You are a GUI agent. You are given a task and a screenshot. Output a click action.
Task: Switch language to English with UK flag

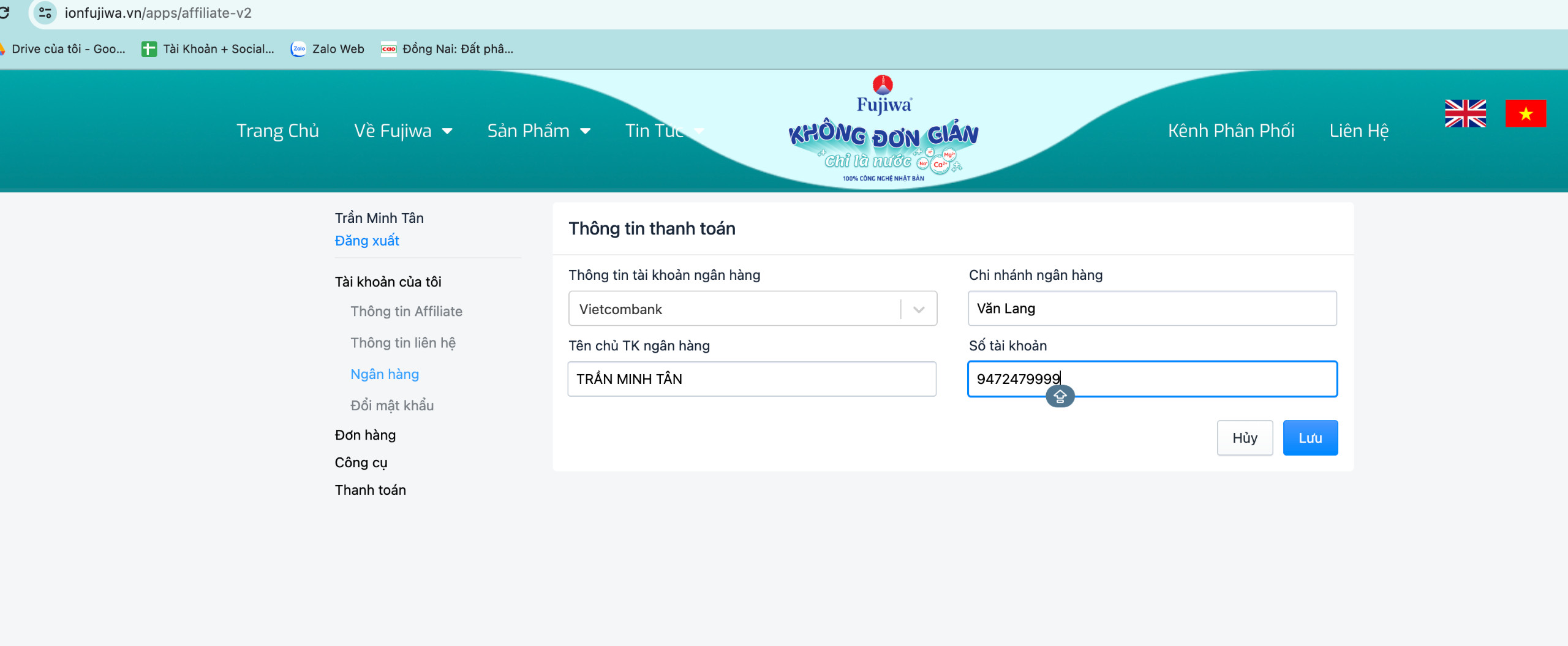point(1465,113)
